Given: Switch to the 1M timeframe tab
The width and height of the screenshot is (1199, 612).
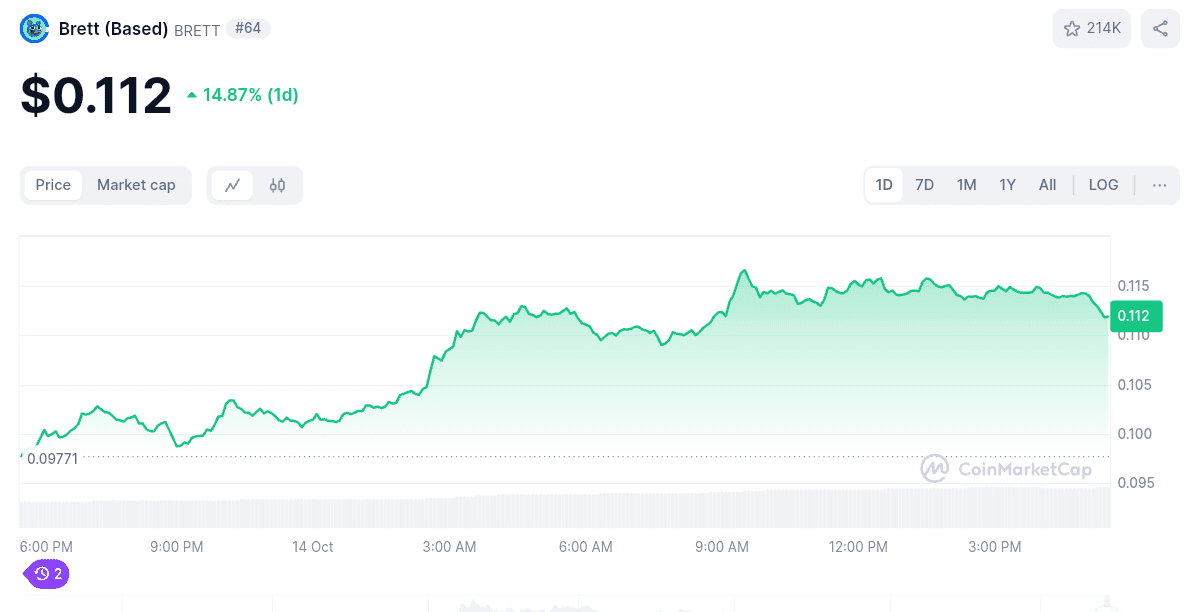Looking at the screenshot, I should click(x=965, y=185).
